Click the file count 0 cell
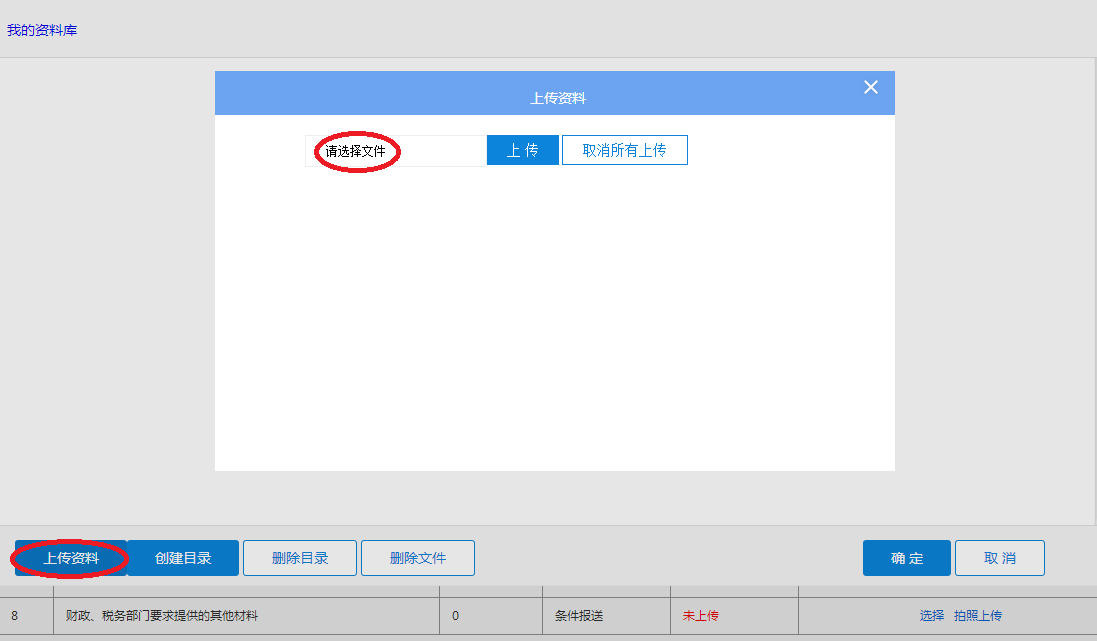The width and height of the screenshot is (1097, 641). [456, 616]
